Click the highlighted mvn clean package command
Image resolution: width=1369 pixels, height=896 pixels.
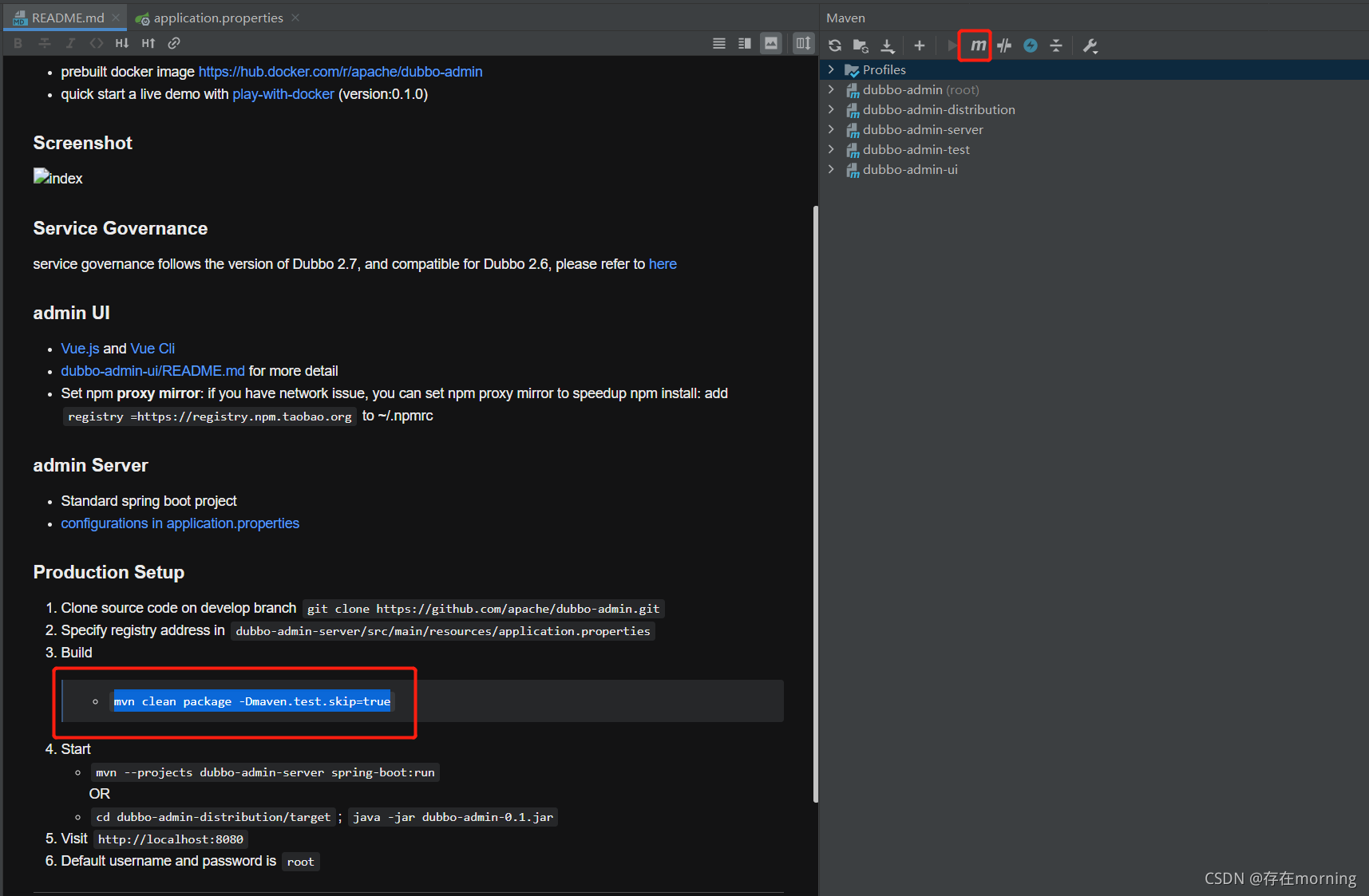coord(252,701)
